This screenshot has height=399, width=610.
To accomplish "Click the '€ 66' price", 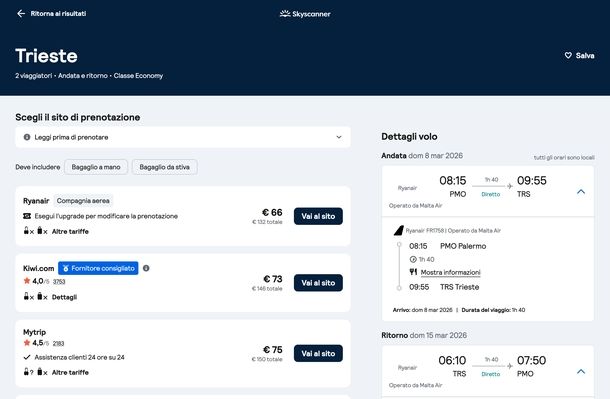I will point(272,212).
